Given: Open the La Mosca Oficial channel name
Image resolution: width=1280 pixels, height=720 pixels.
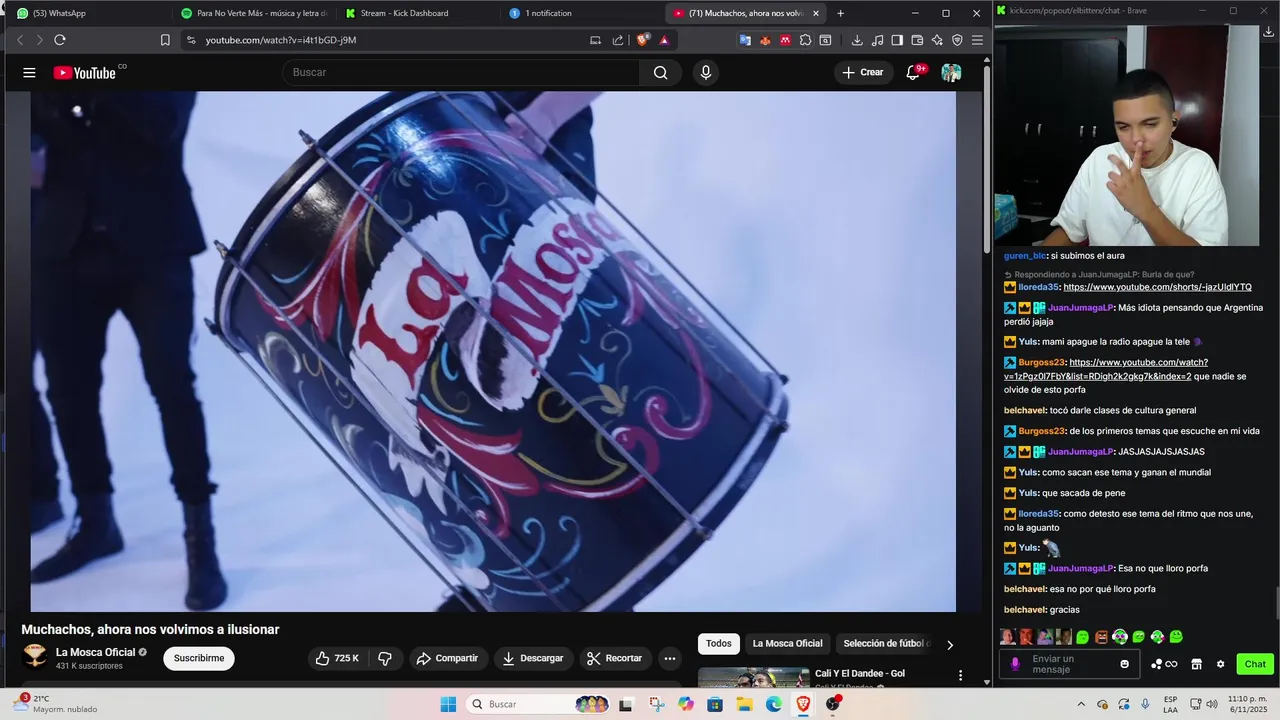Looking at the screenshot, I should tap(95, 652).
